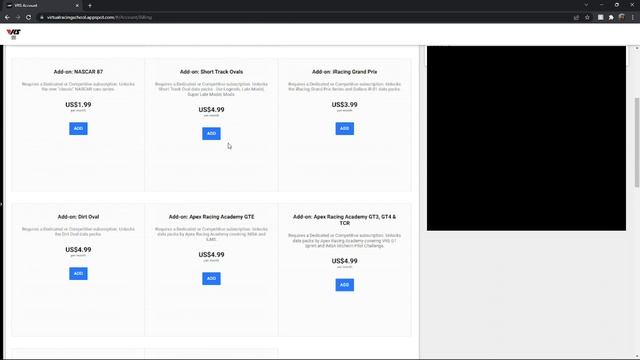Viewport: 640px width, 360px height.
Task: Click the 'Add-on: Dirt Oval' title
Action: (x=78, y=217)
